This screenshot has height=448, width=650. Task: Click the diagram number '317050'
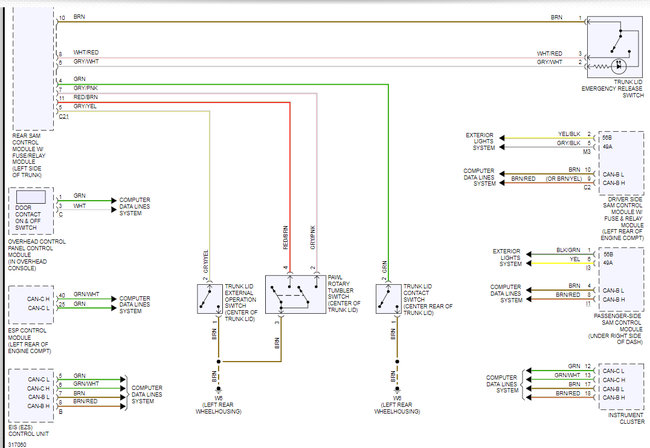17,444
